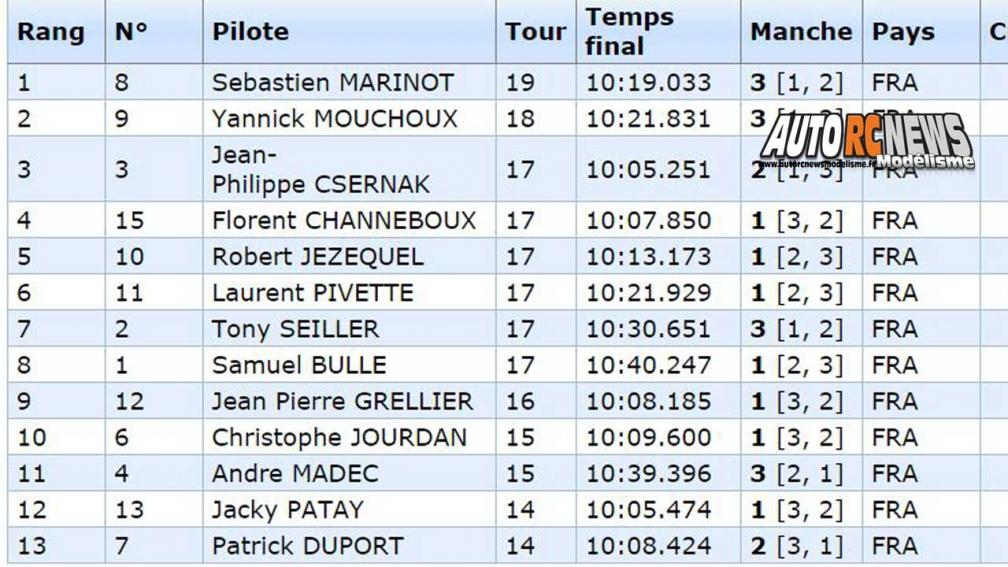Image resolution: width=1008 pixels, height=567 pixels.
Task: Select the Rang column header
Action: (50, 32)
